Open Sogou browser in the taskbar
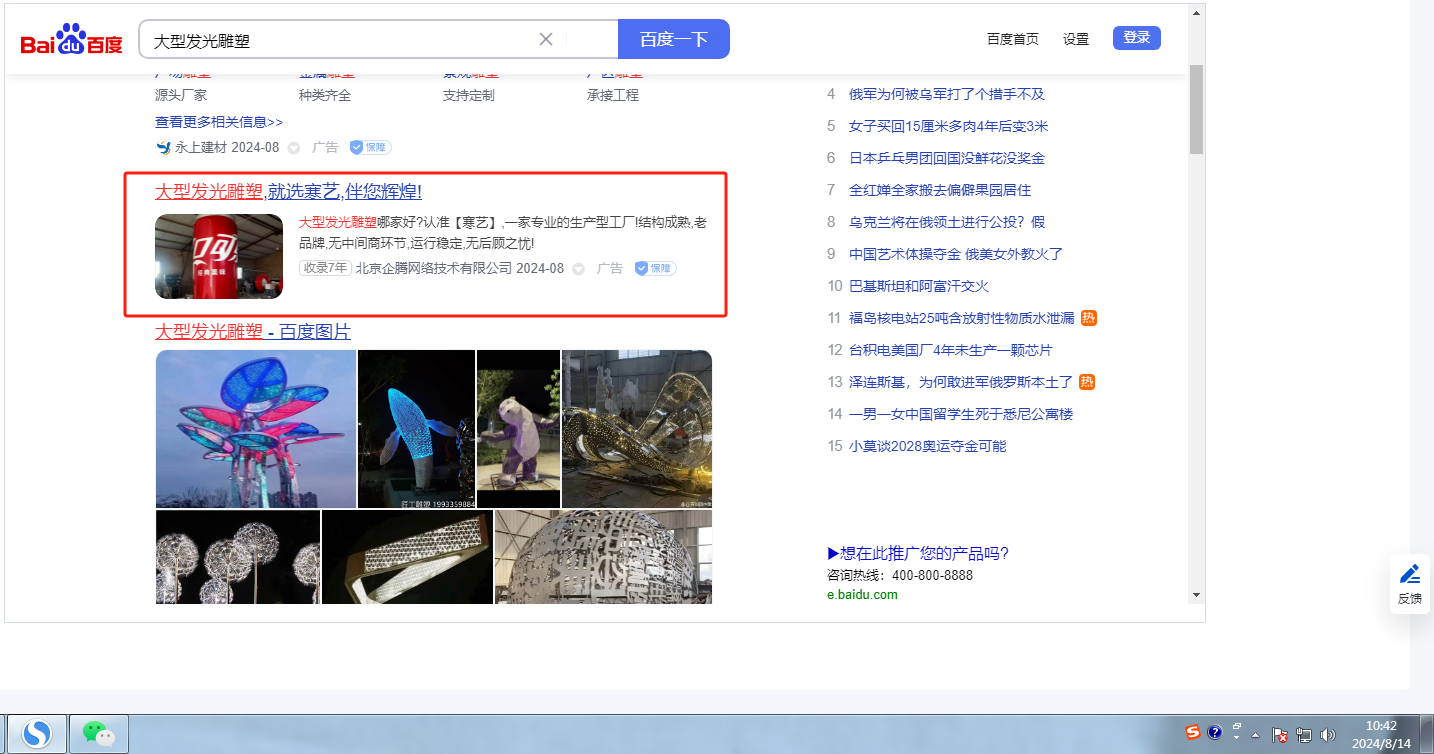Viewport: 1434px width, 754px height. (38, 734)
